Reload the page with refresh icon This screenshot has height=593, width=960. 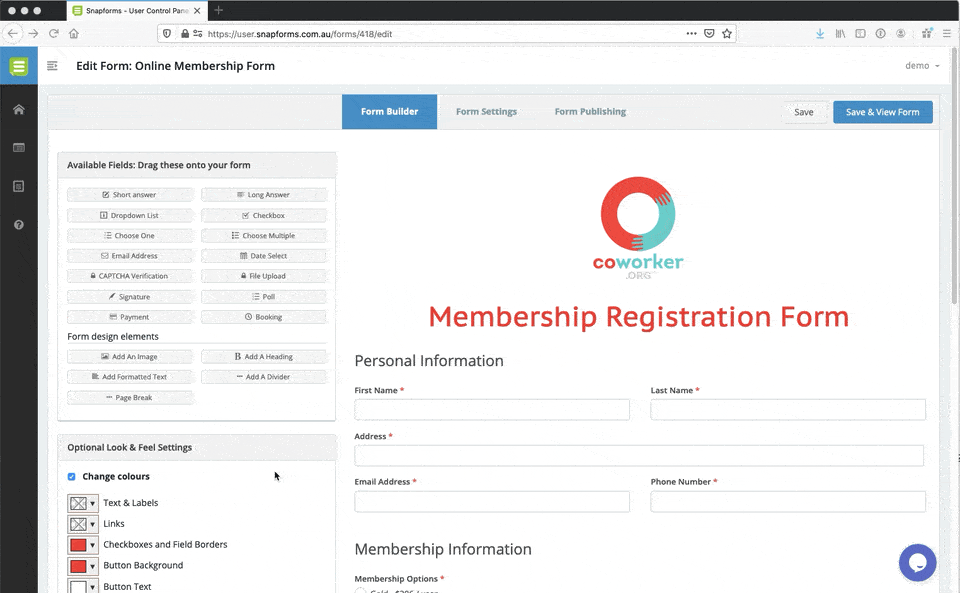pyautogui.click(x=54, y=34)
